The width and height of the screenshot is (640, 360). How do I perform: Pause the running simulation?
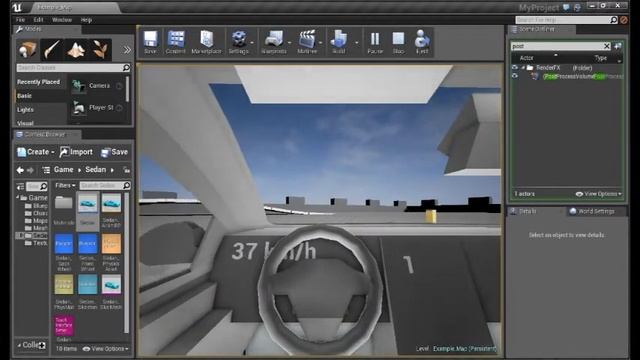point(375,42)
